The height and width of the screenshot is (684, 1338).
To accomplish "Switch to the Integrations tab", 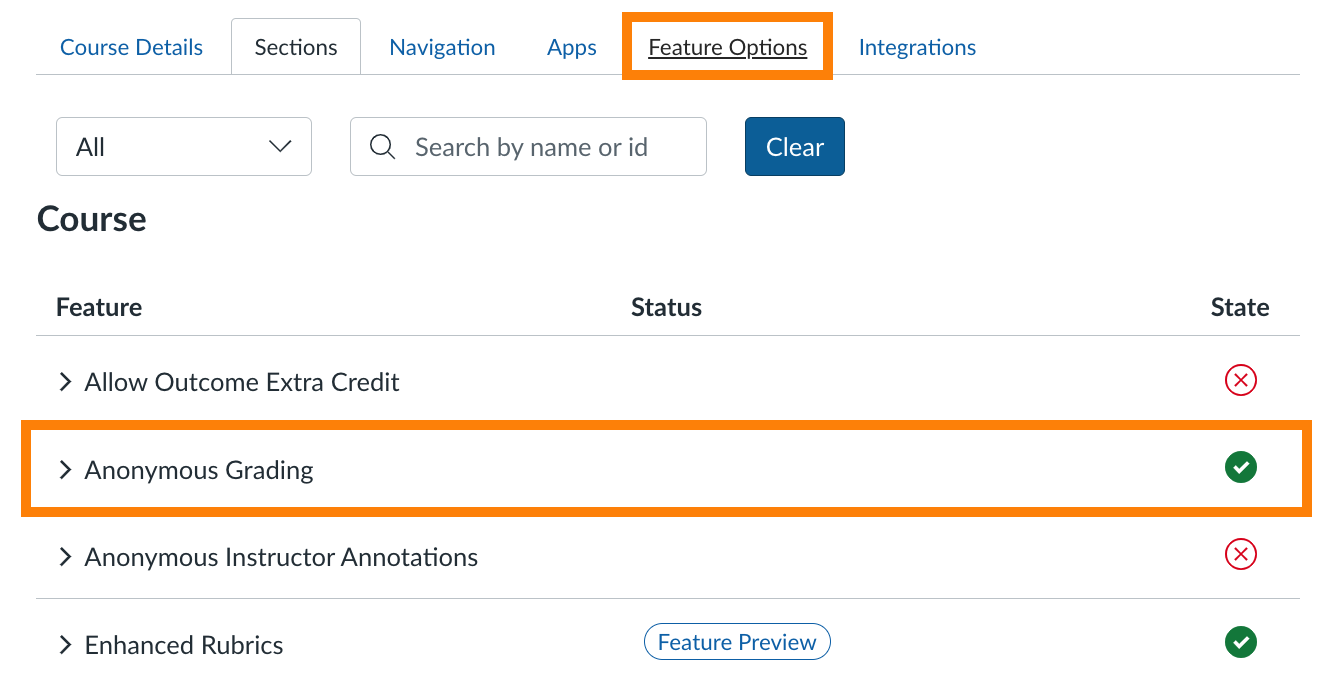I will pyautogui.click(x=917, y=47).
